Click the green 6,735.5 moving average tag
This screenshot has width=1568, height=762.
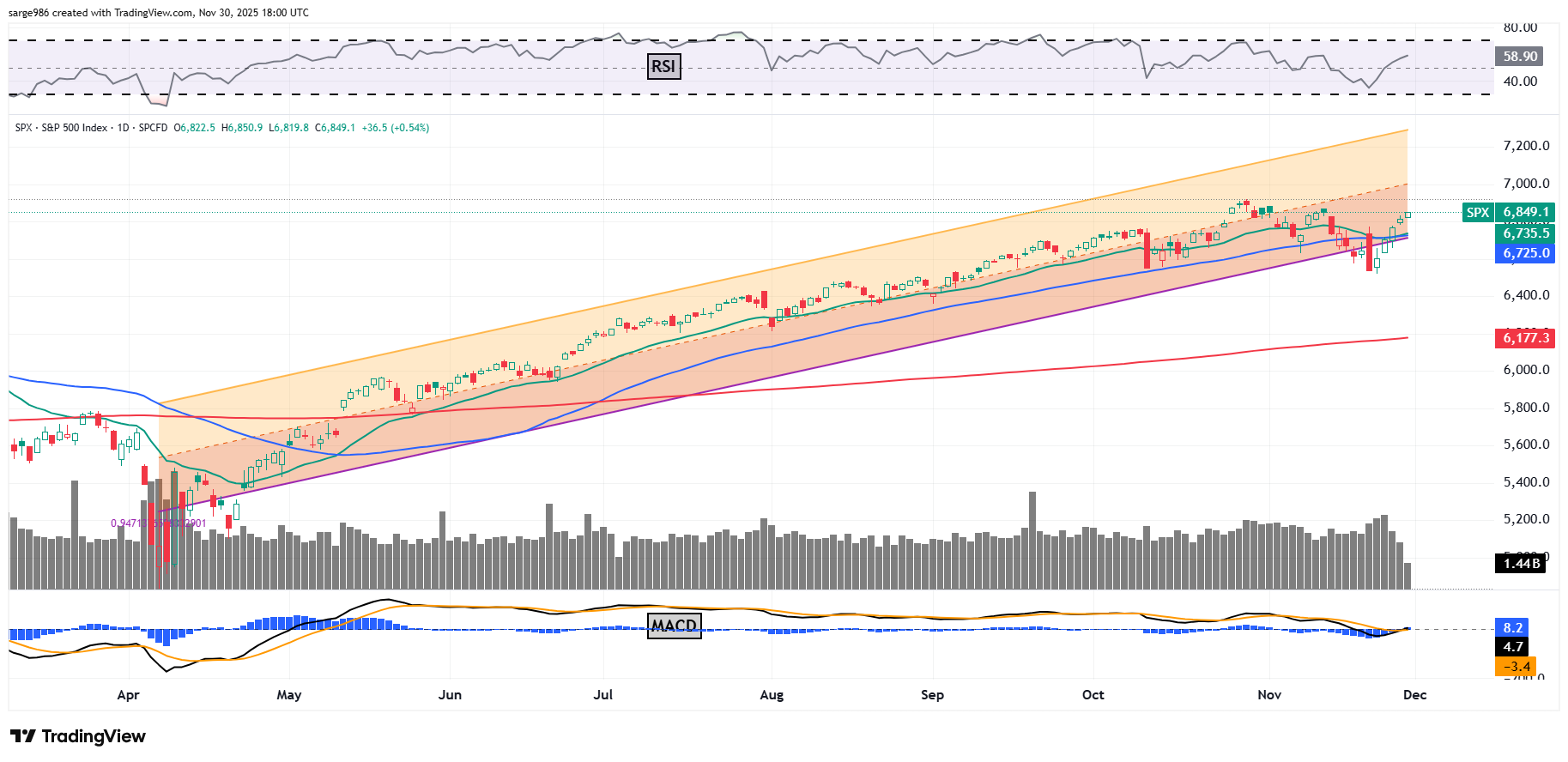(1525, 233)
